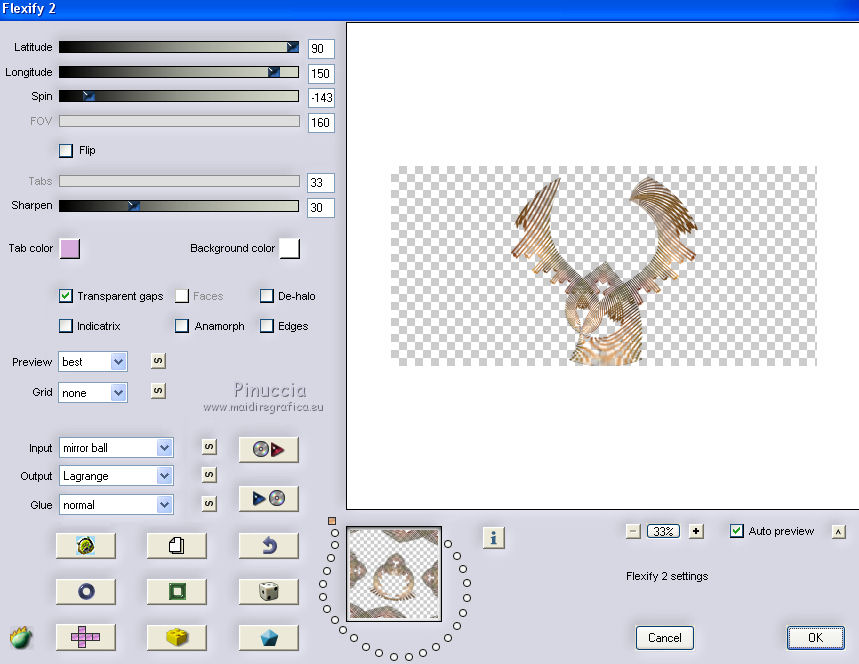
Task: Enable the Edges checkbox
Action: click(x=267, y=326)
